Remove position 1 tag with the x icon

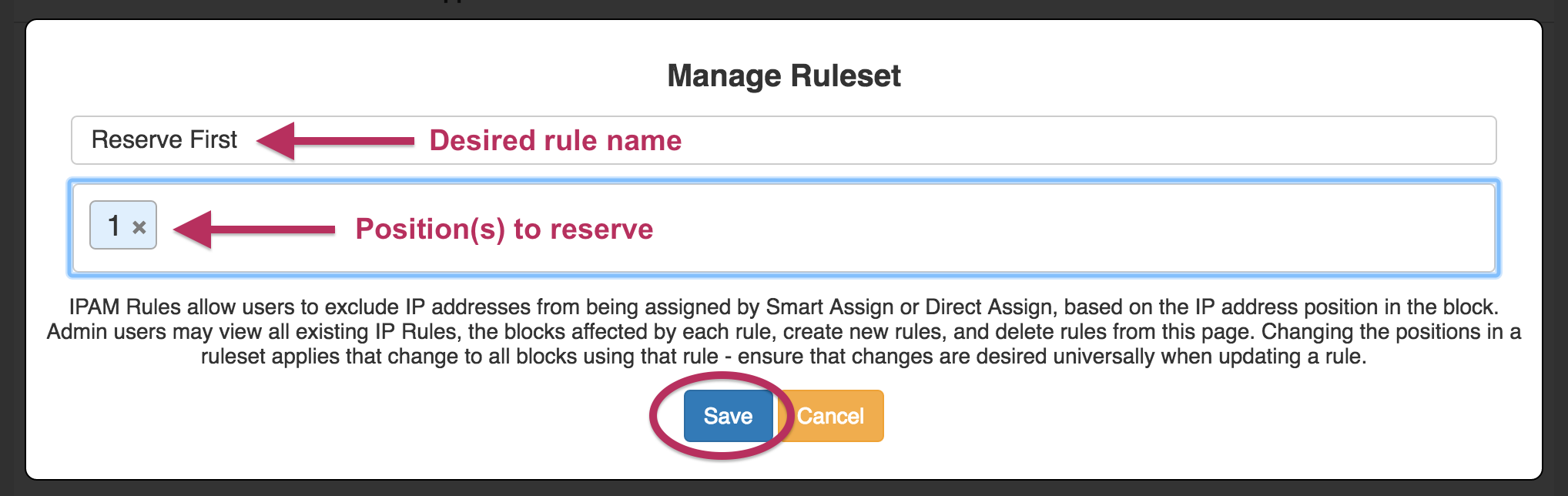click(139, 227)
